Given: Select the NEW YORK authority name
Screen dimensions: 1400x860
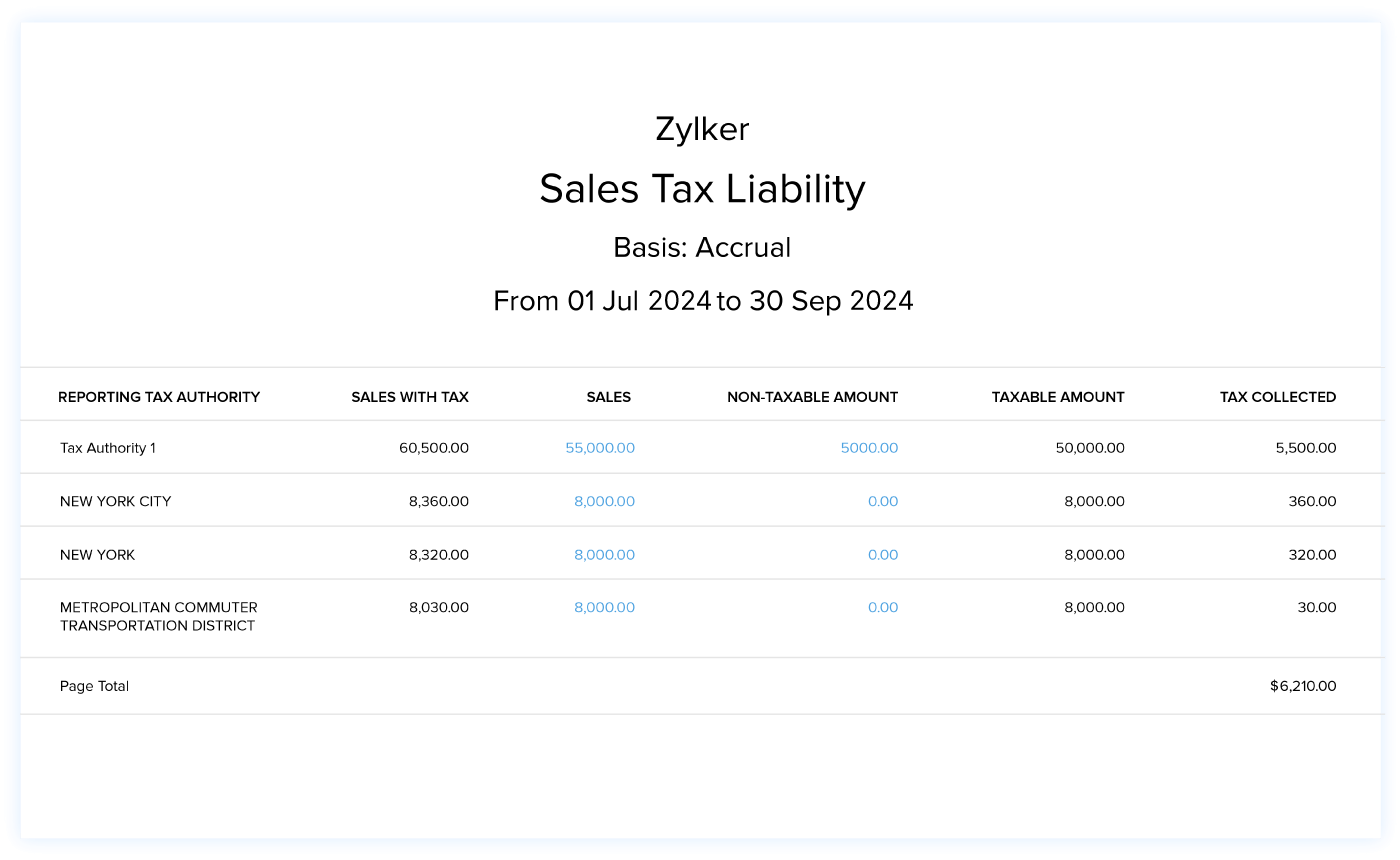Looking at the screenshot, I should click(x=98, y=554).
